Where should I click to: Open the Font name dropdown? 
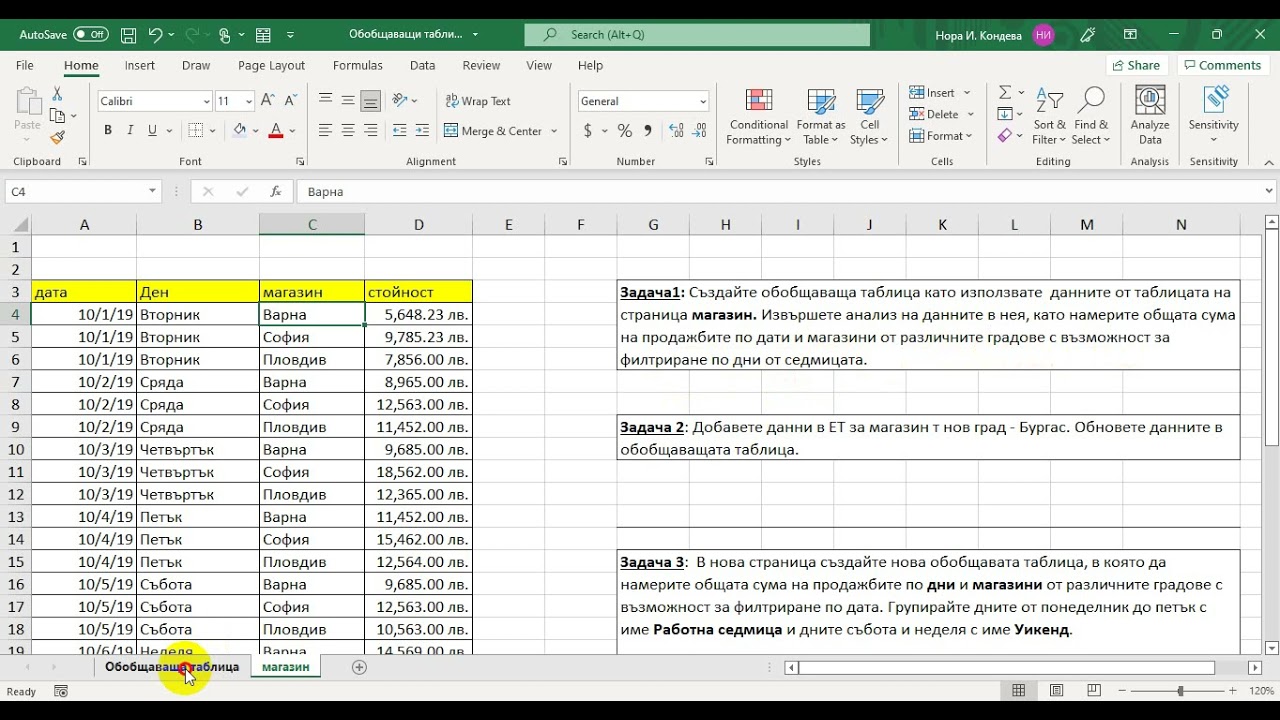(x=207, y=101)
